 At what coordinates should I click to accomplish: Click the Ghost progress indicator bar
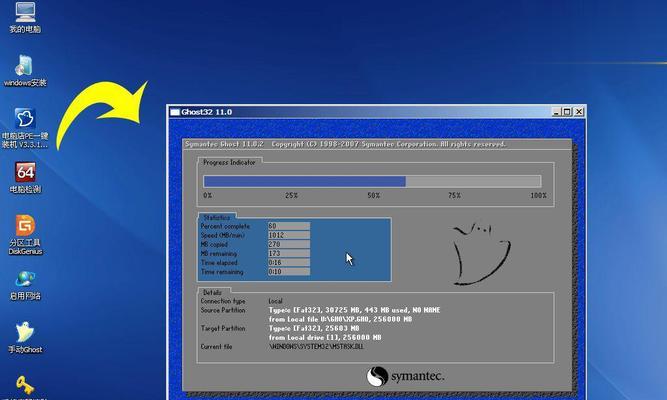372,181
